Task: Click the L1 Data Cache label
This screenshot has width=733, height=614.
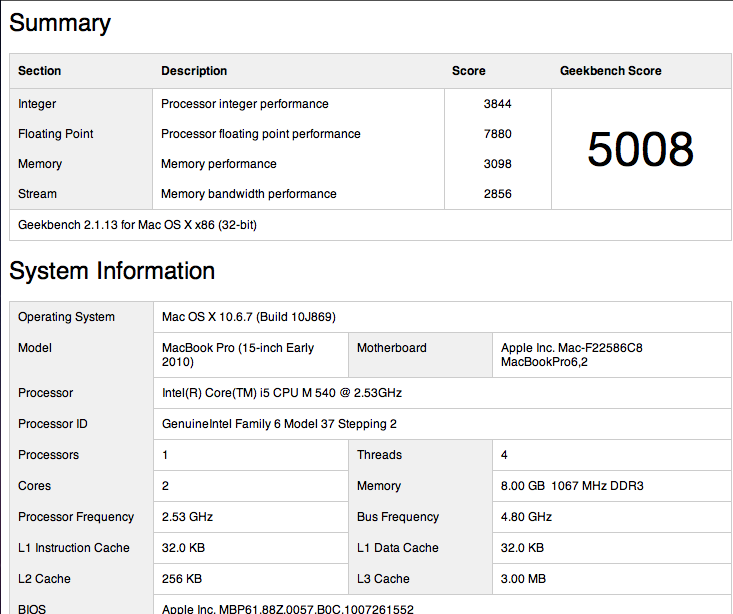Action: [397, 548]
